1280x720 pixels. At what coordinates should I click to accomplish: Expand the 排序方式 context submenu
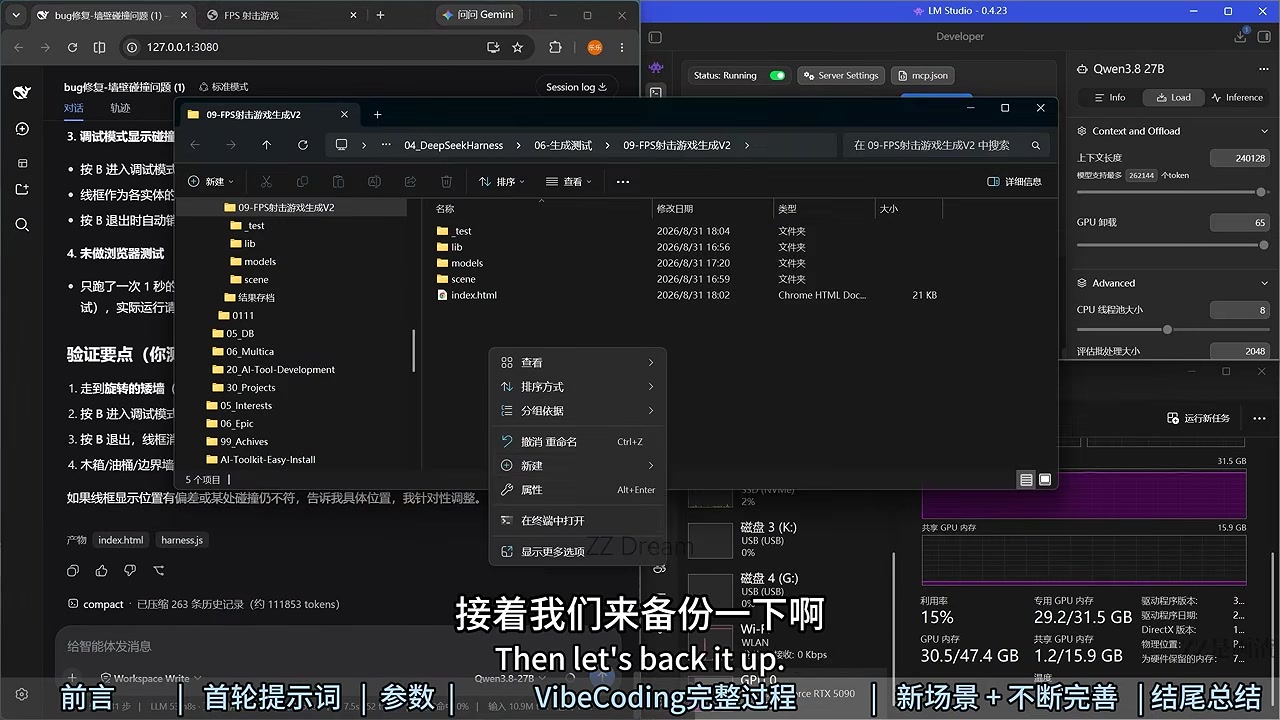577,387
